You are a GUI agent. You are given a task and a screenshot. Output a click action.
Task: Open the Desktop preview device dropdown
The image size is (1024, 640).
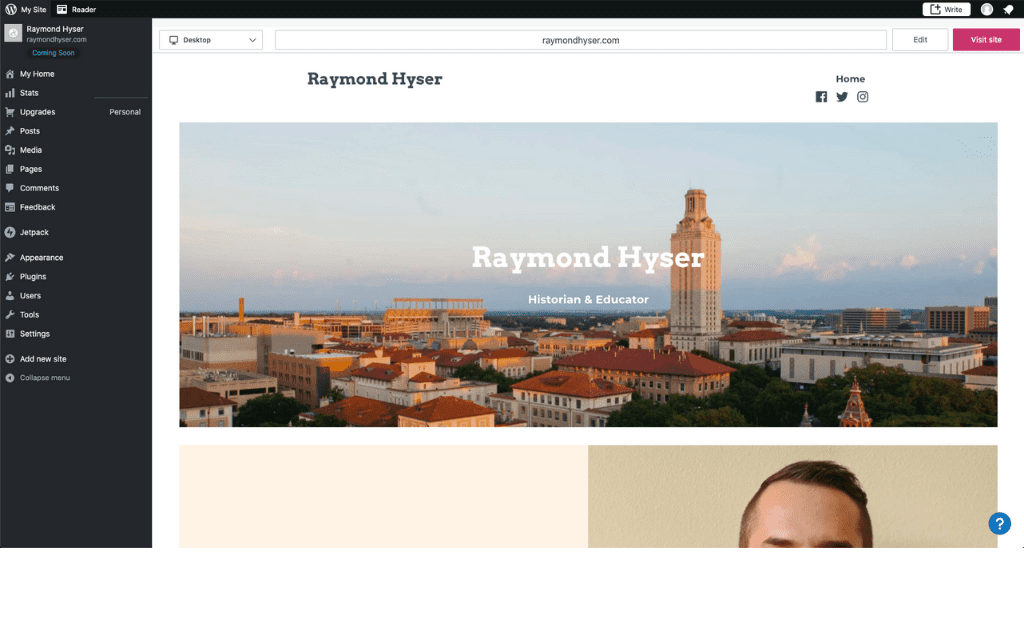pyautogui.click(x=211, y=40)
